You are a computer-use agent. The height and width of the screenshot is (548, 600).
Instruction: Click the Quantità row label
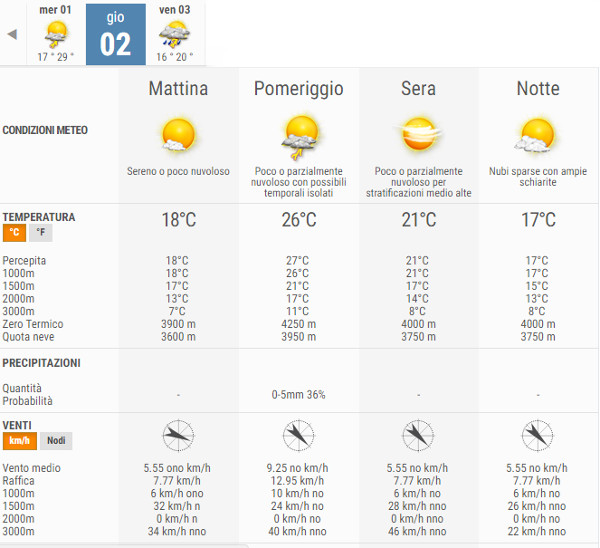point(22,388)
